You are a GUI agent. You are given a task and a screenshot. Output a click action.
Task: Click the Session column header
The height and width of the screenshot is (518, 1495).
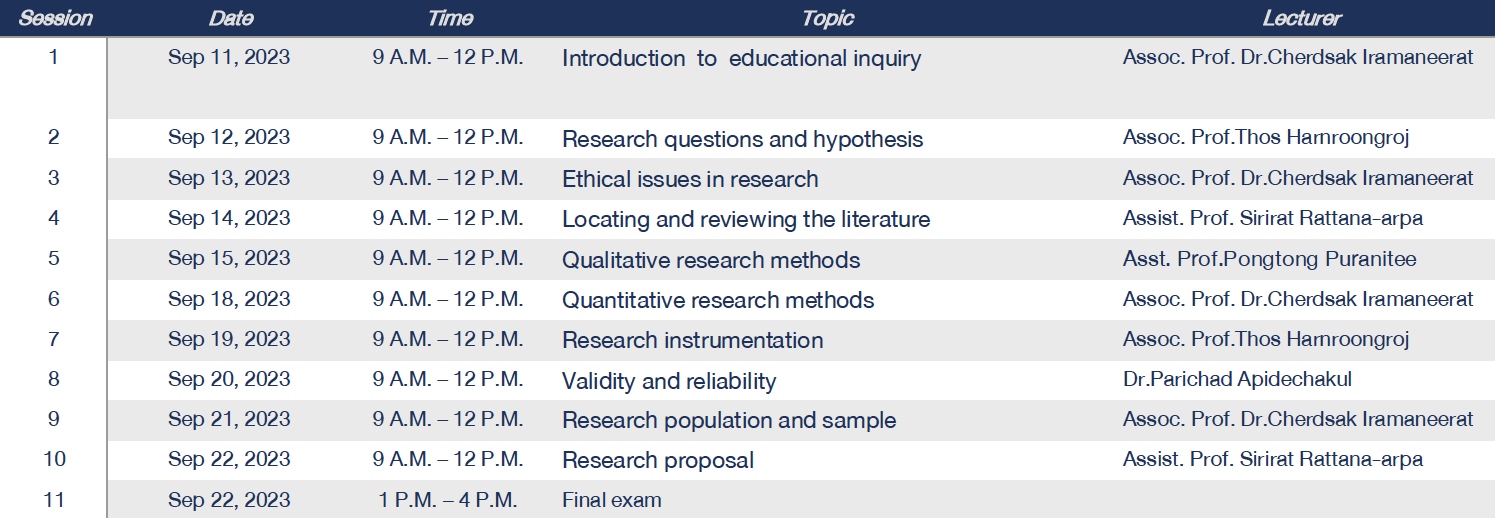click(55, 18)
